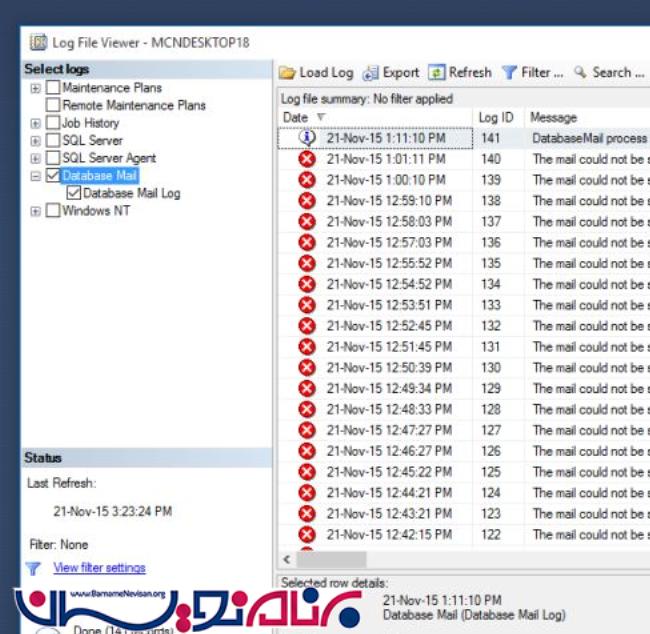The width and height of the screenshot is (650, 634).
Task: Click the Last Refresh time 3:23:24 PM
Action: point(141,511)
